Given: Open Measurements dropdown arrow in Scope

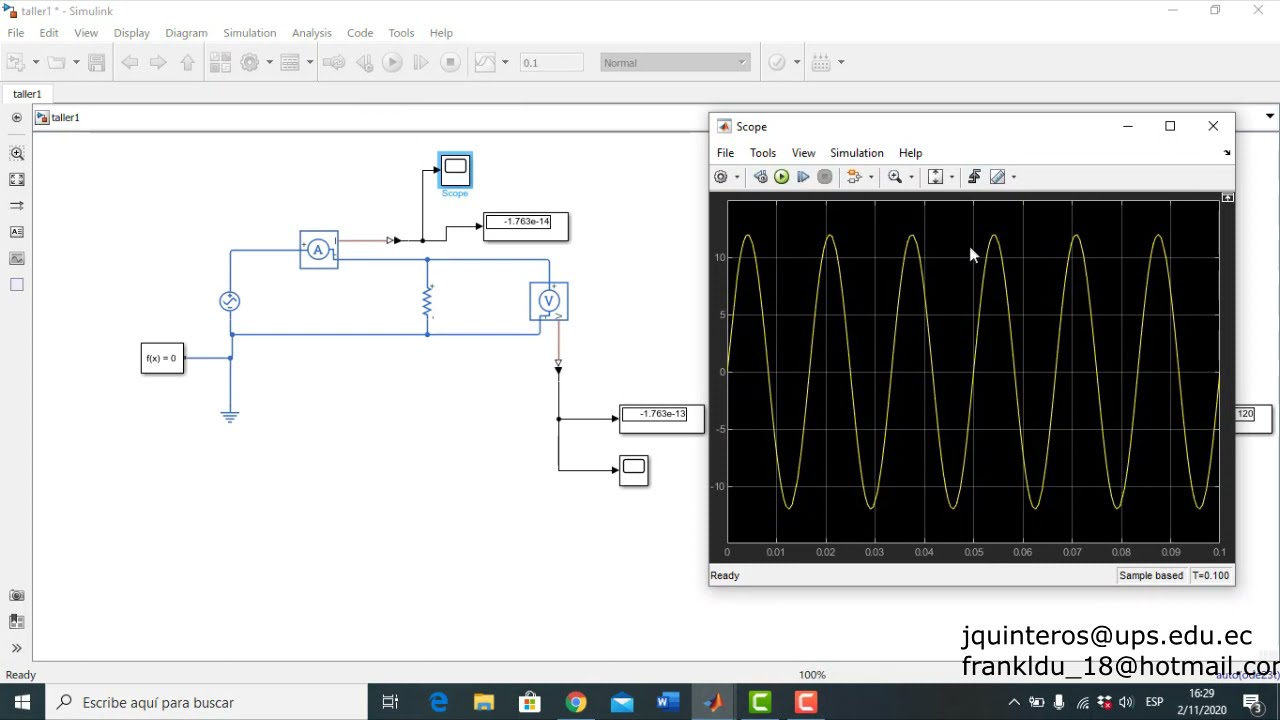Looking at the screenshot, I should [1013, 177].
